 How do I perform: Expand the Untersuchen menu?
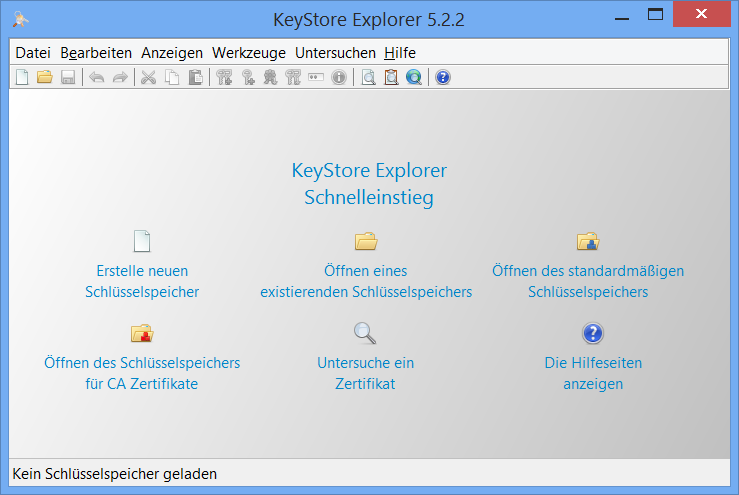(335, 53)
